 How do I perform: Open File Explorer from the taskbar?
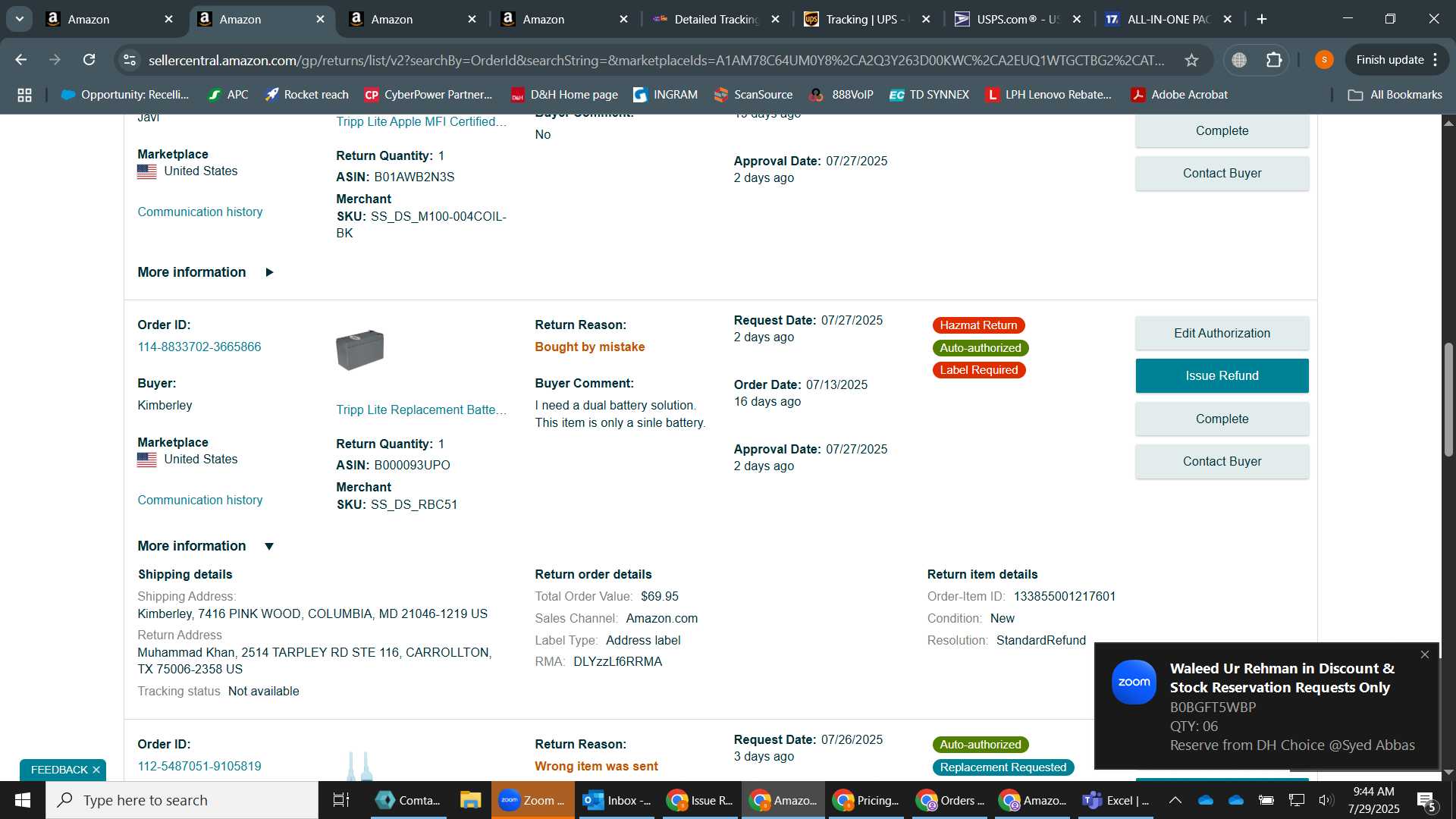click(470, 801)
